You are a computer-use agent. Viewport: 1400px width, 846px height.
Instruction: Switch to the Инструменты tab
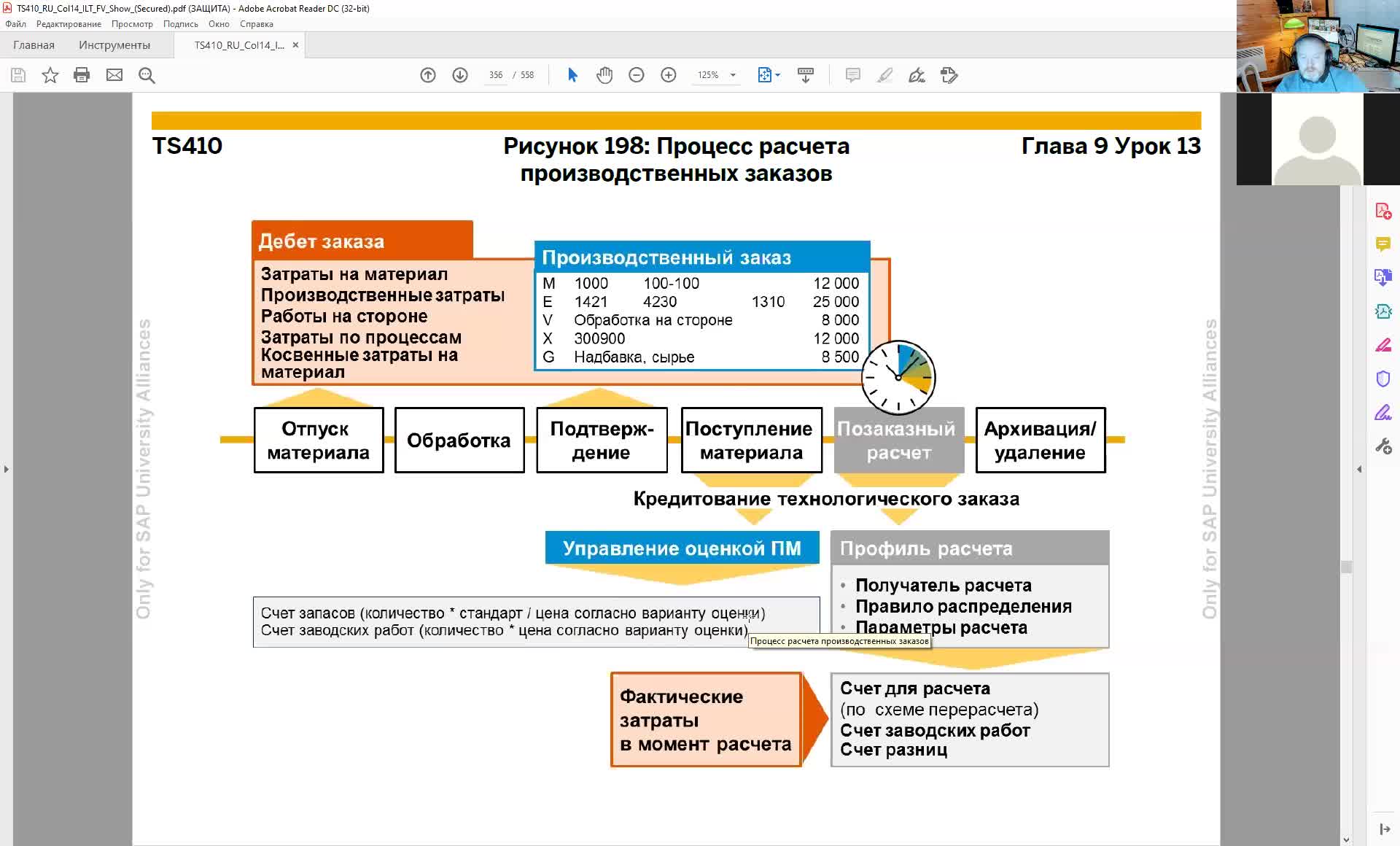click(114, 45)
